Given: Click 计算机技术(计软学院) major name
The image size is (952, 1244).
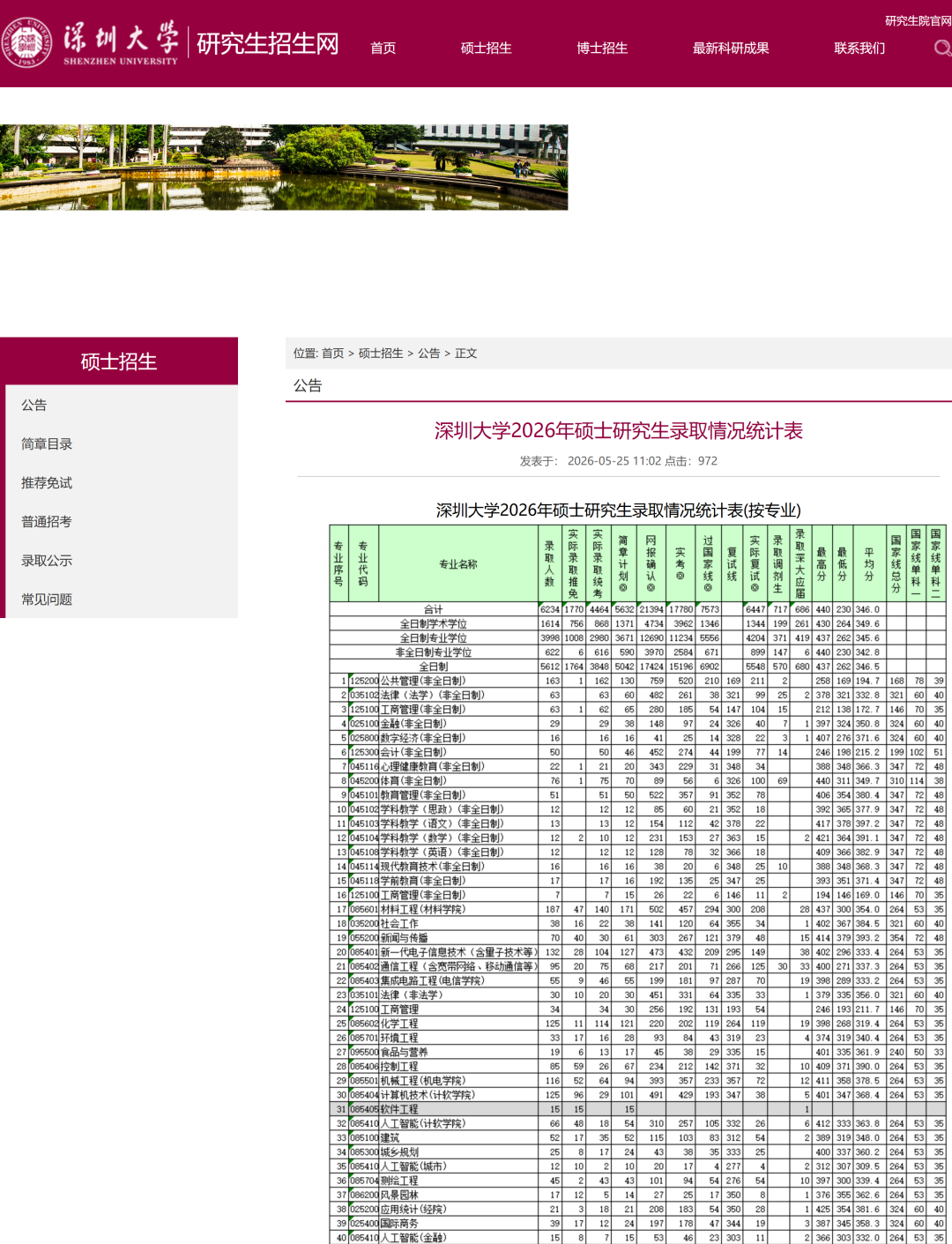Looking at the screenshot, I should (x=428, y=1094).
